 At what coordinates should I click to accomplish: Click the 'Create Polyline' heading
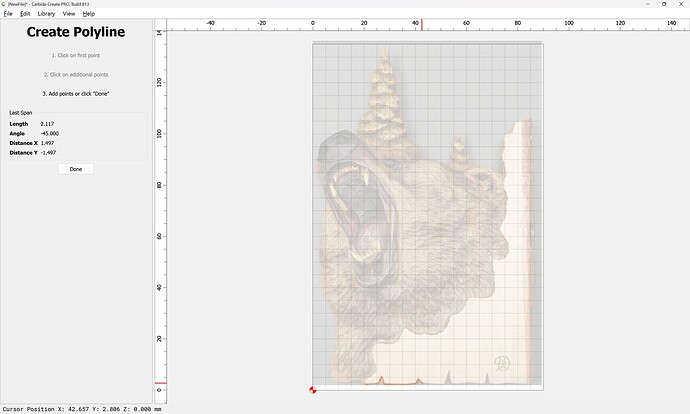coord(76,32)
